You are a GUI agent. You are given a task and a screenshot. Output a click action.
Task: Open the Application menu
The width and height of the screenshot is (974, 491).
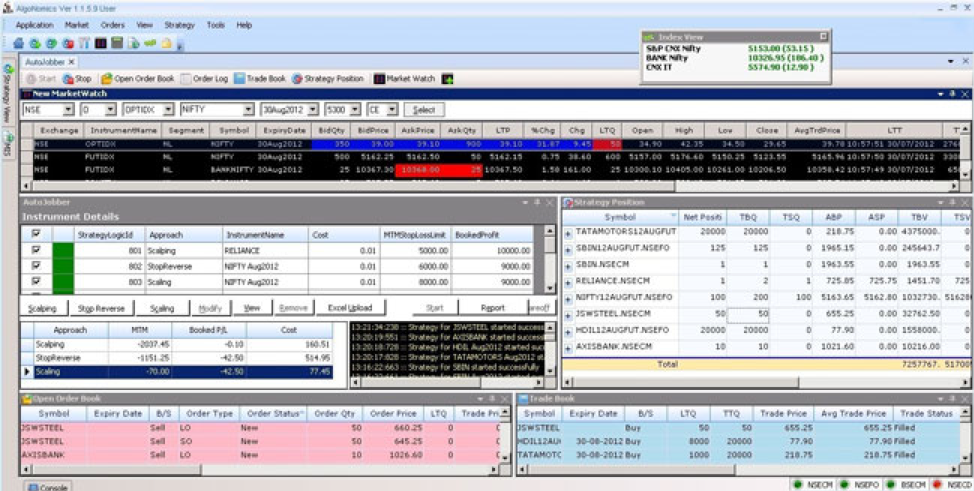coord(34,25)
